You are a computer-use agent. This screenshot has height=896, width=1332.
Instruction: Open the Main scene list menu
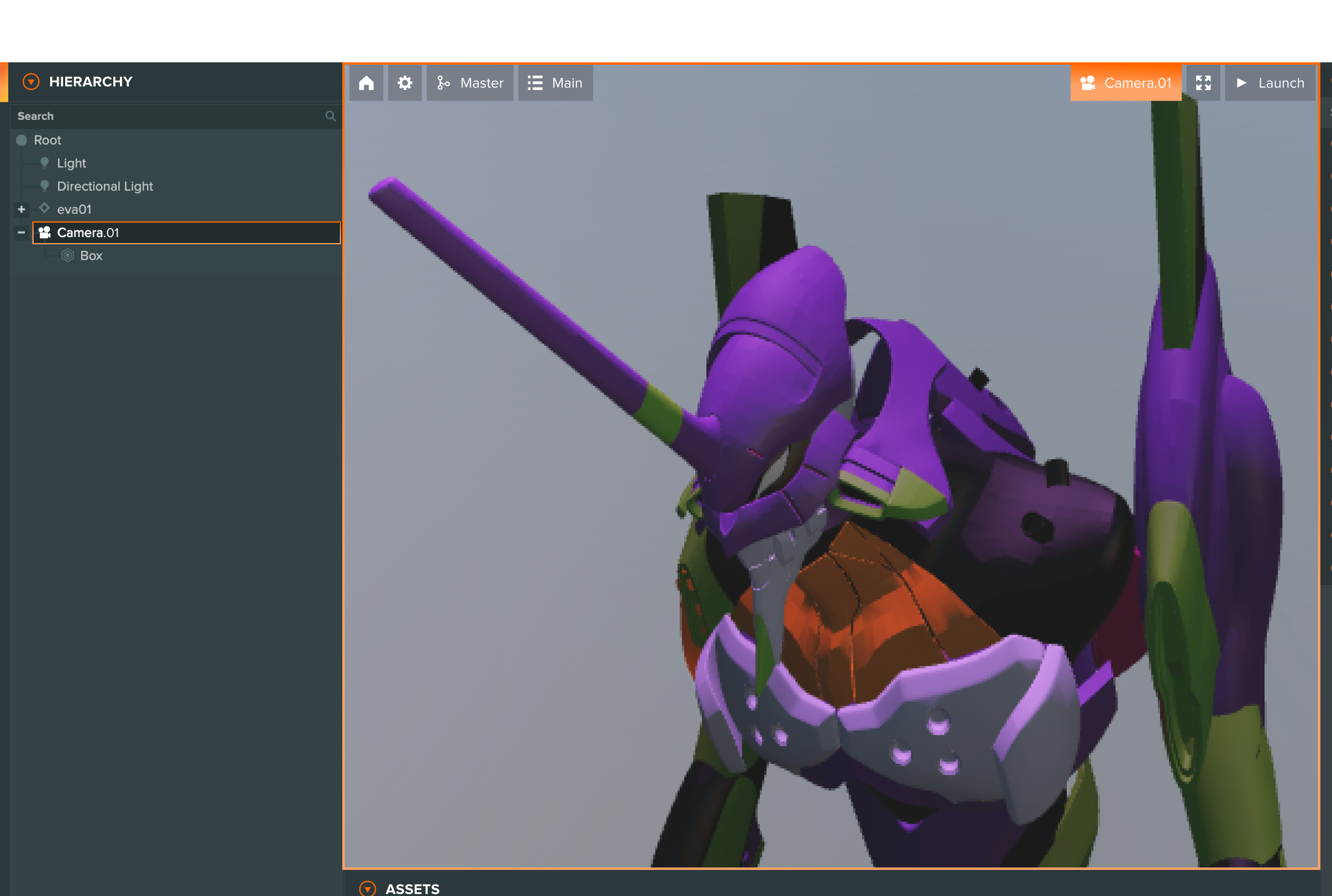555,83
